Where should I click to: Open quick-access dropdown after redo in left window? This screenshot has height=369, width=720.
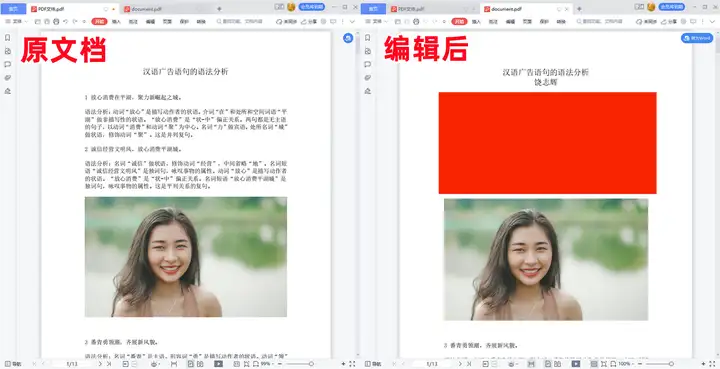pyautogui.click(x=84, y=22)
